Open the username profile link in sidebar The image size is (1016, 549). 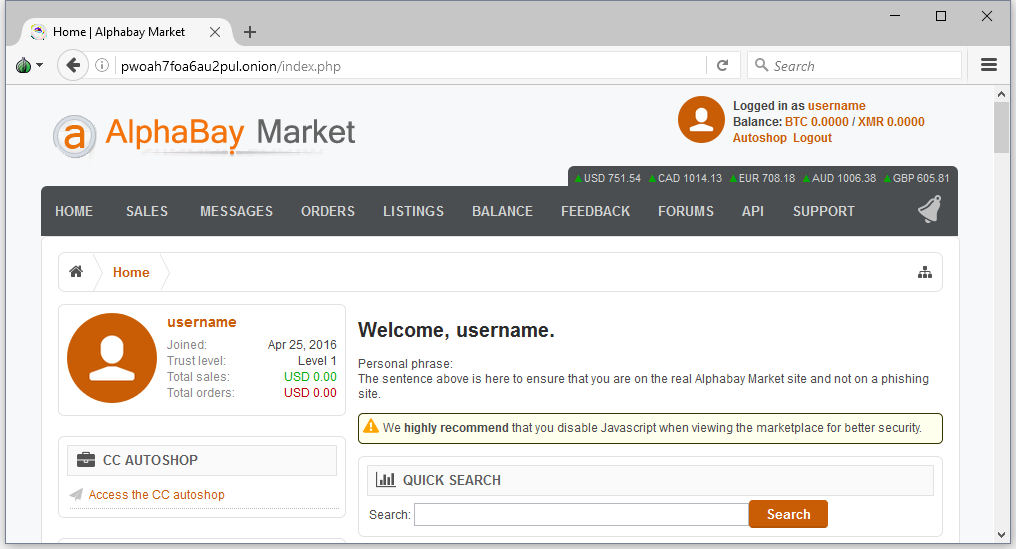tap(202, 322)
